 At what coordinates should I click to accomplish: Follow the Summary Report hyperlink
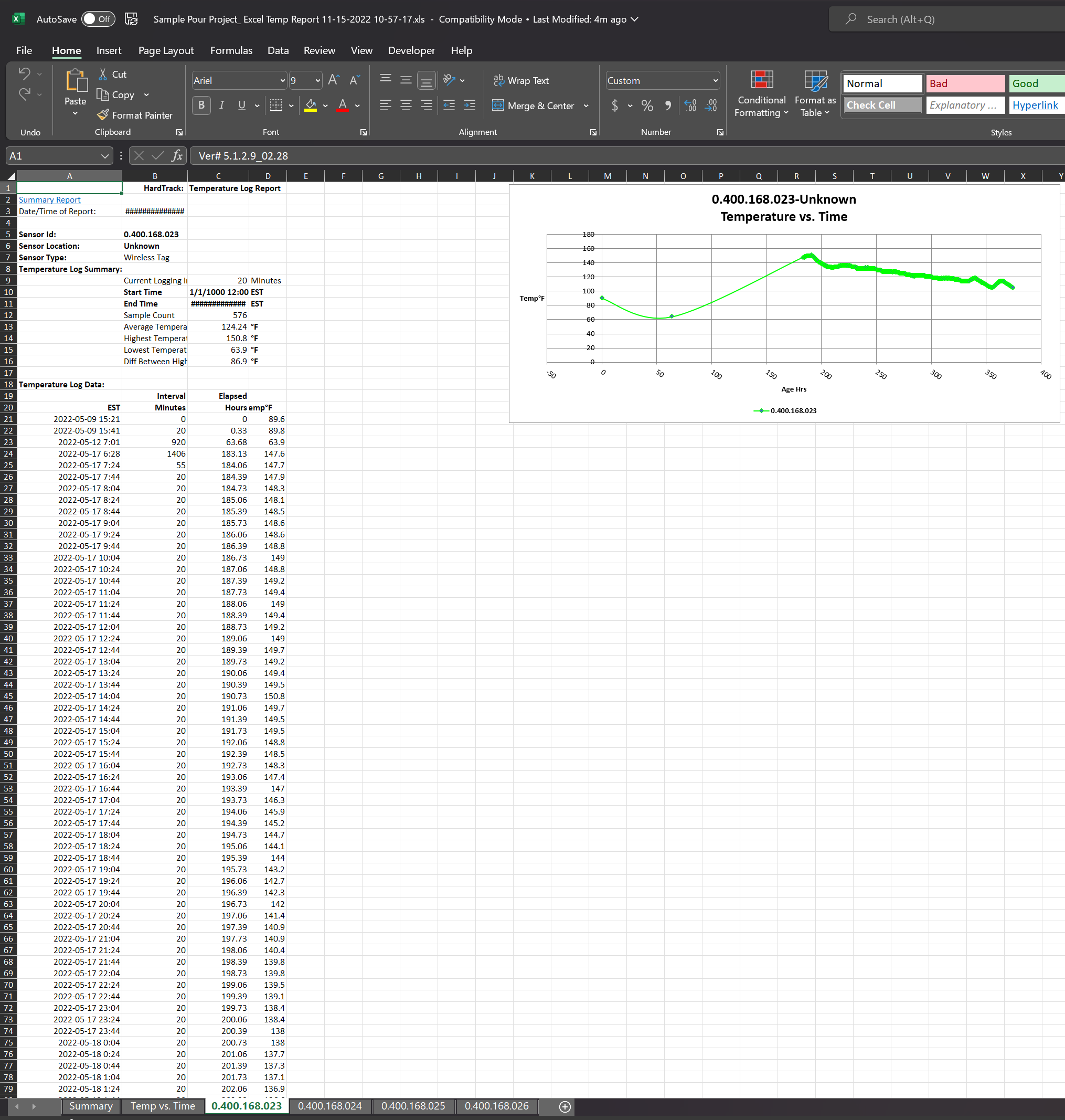[49, 200]
